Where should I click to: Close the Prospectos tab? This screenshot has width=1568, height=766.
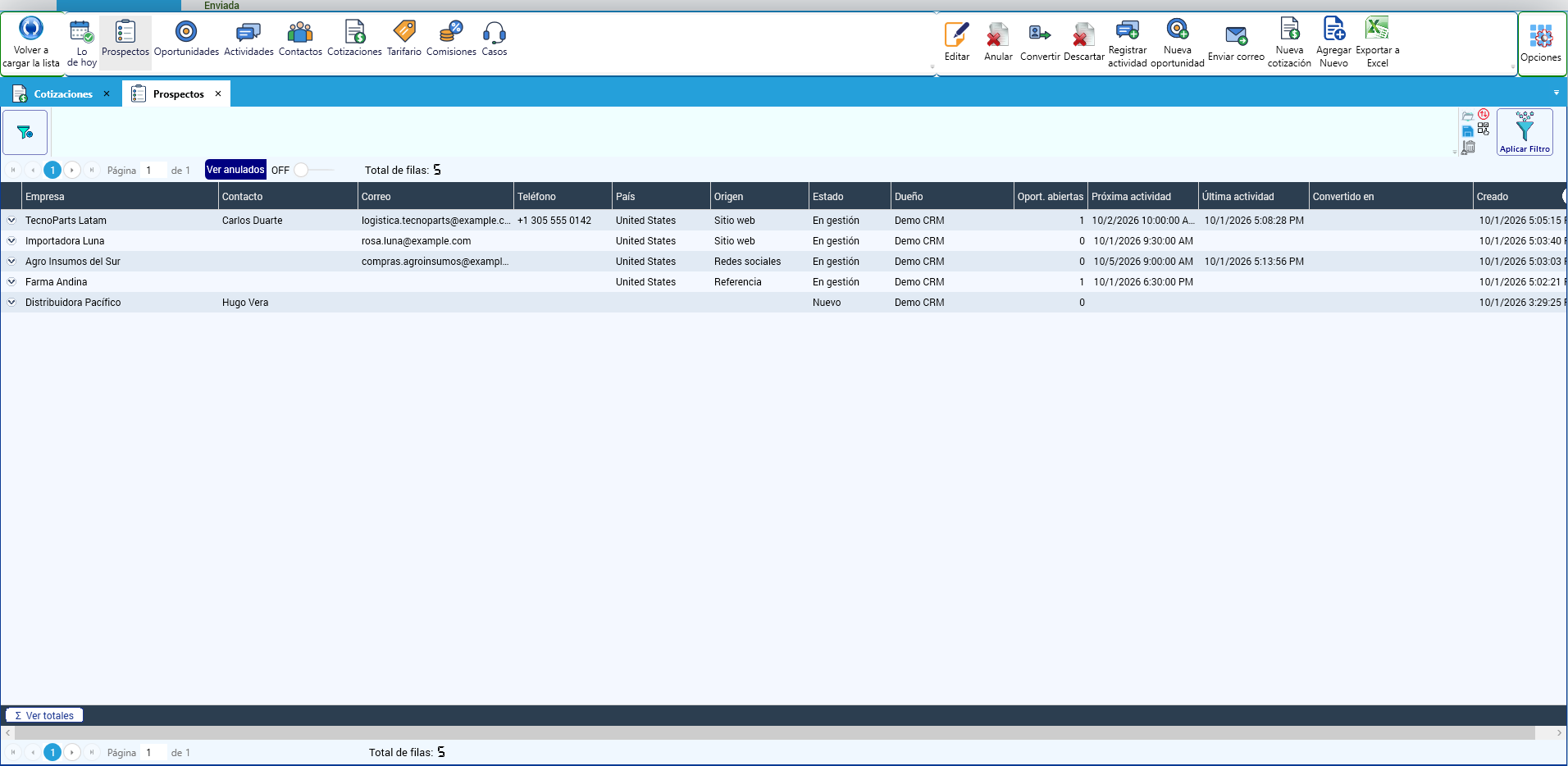(218, 93)
